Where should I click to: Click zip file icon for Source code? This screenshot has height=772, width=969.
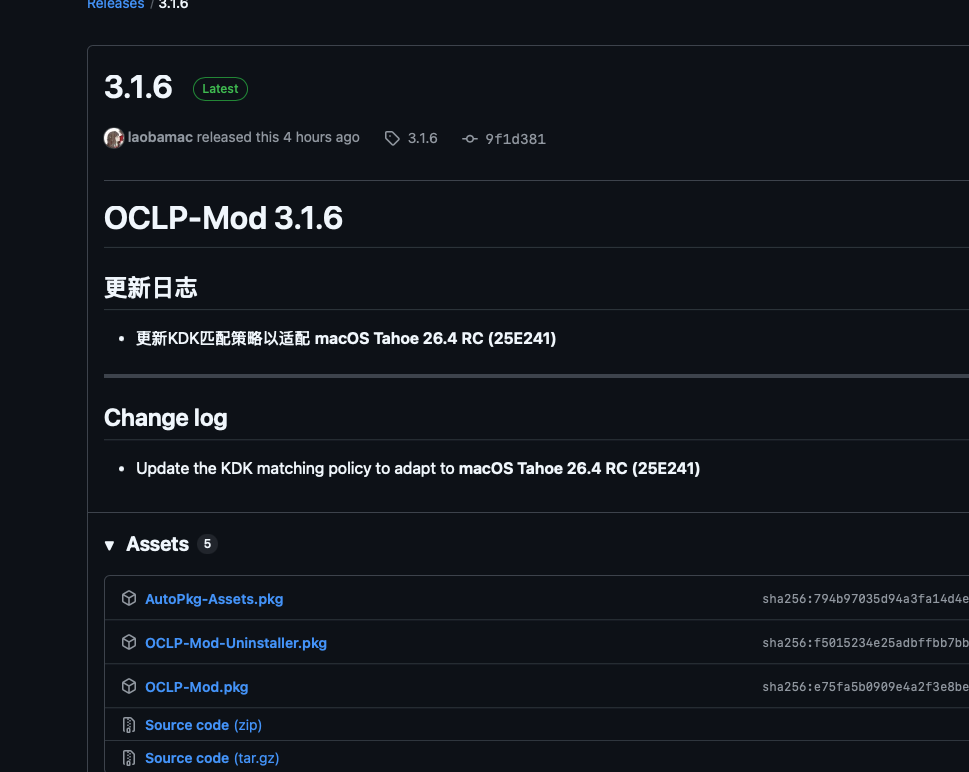(x=129, y=725)
